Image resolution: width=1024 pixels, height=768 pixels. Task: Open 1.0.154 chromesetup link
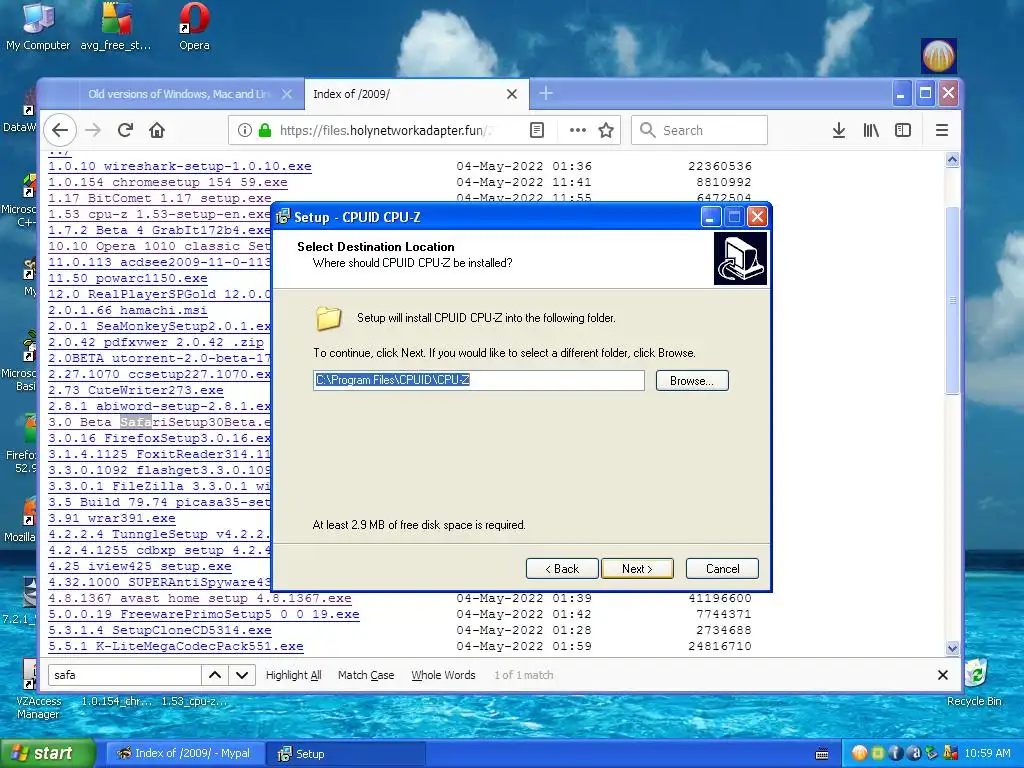(x=168, y=182)
